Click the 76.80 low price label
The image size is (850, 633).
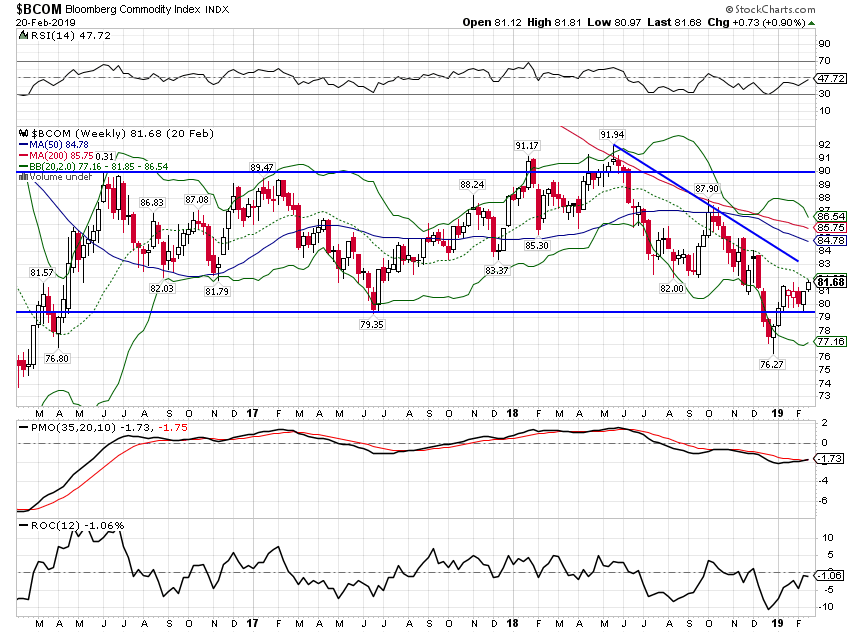[x=57, y=358]
